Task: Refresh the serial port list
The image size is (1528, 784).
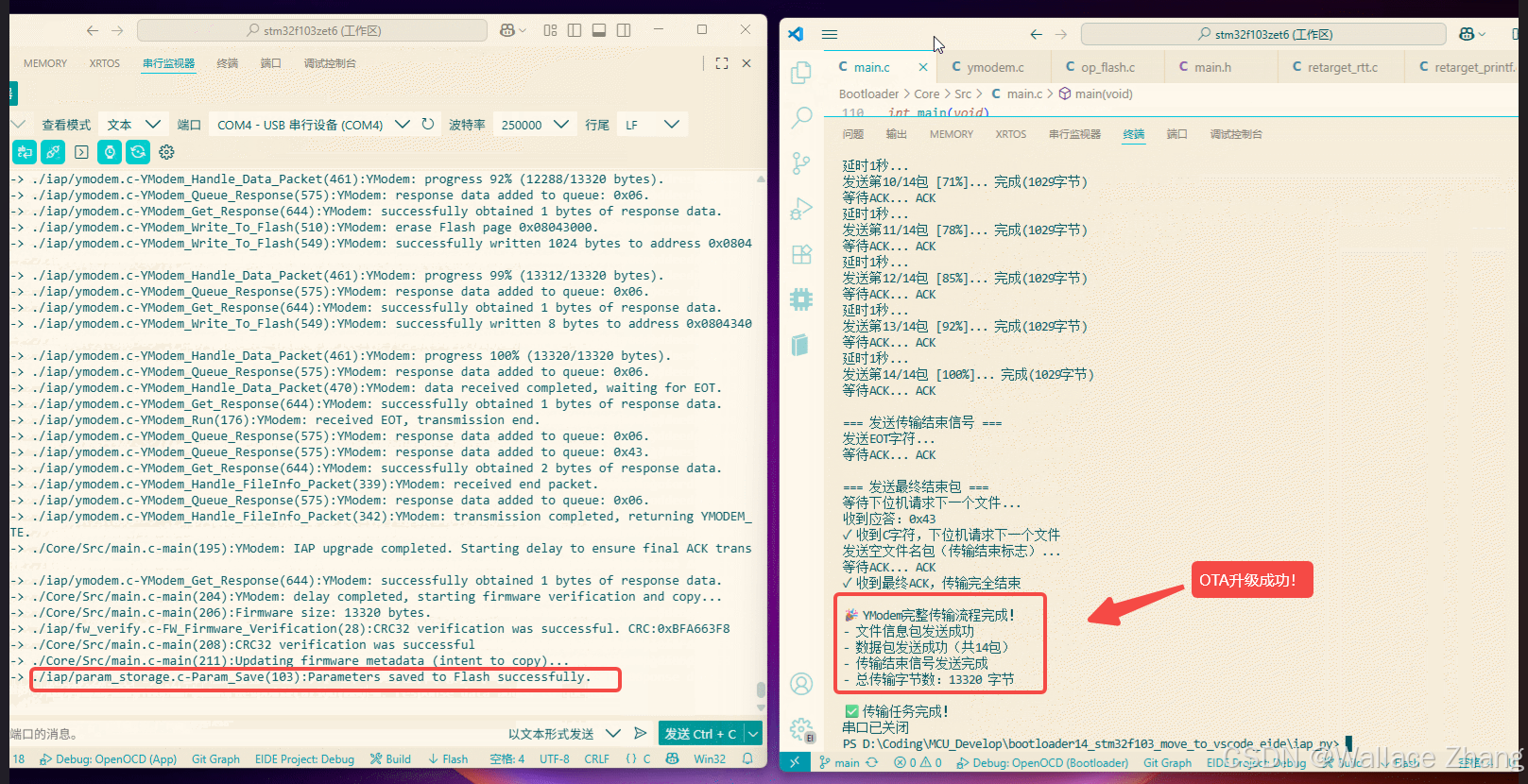Action: point(428,124)
